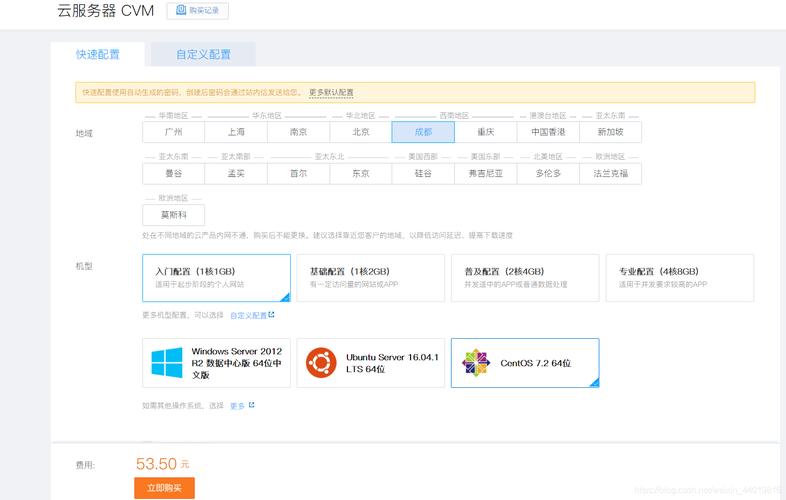Select the 中国香港 region
Image resolution: width=786 pixels, height=500 pixels.
(548, 132)
